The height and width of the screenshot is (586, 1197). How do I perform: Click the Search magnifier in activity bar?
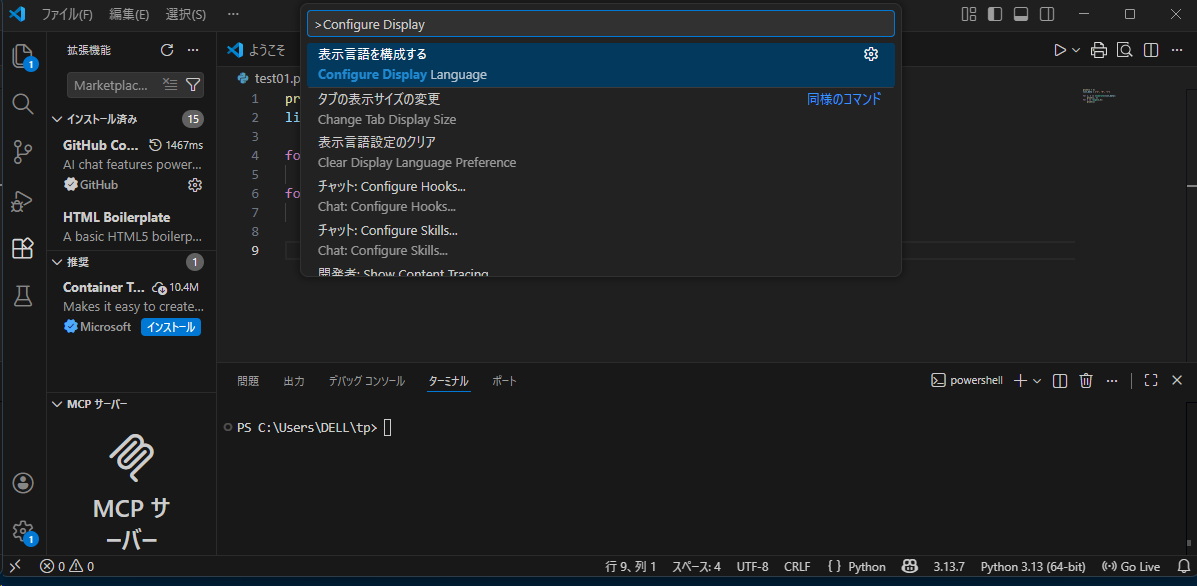pyautogui.click(x=23, y=104)
